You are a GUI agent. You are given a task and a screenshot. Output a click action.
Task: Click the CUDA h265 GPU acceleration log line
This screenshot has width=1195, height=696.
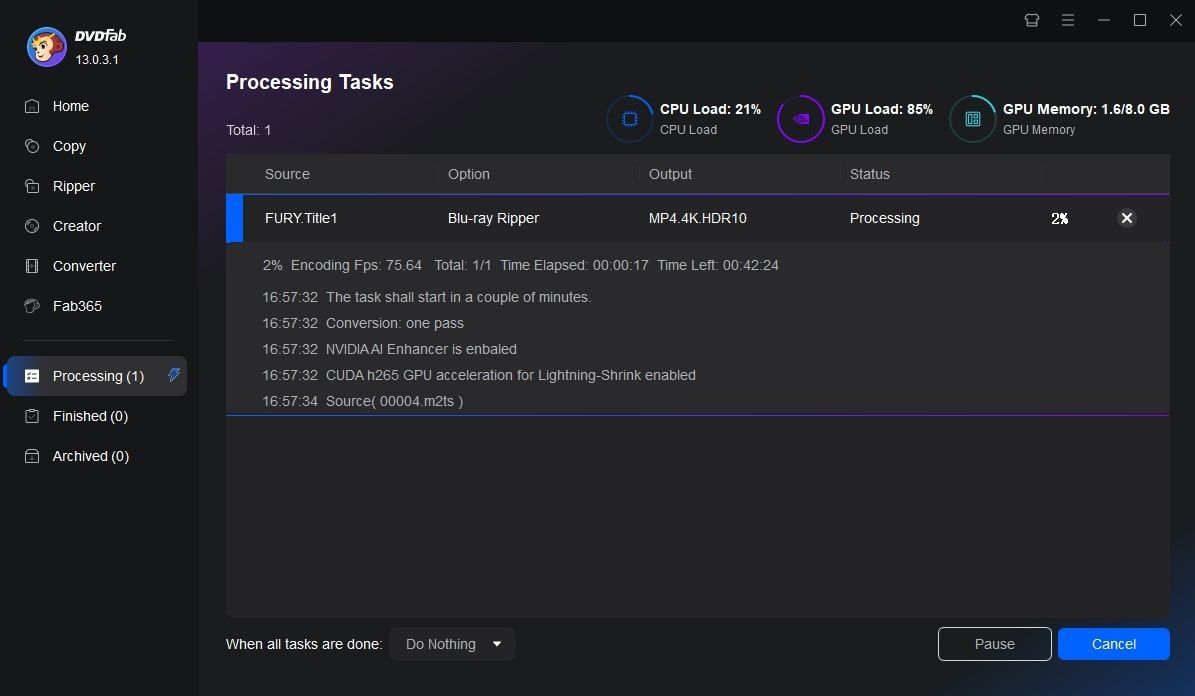point(479,375)
